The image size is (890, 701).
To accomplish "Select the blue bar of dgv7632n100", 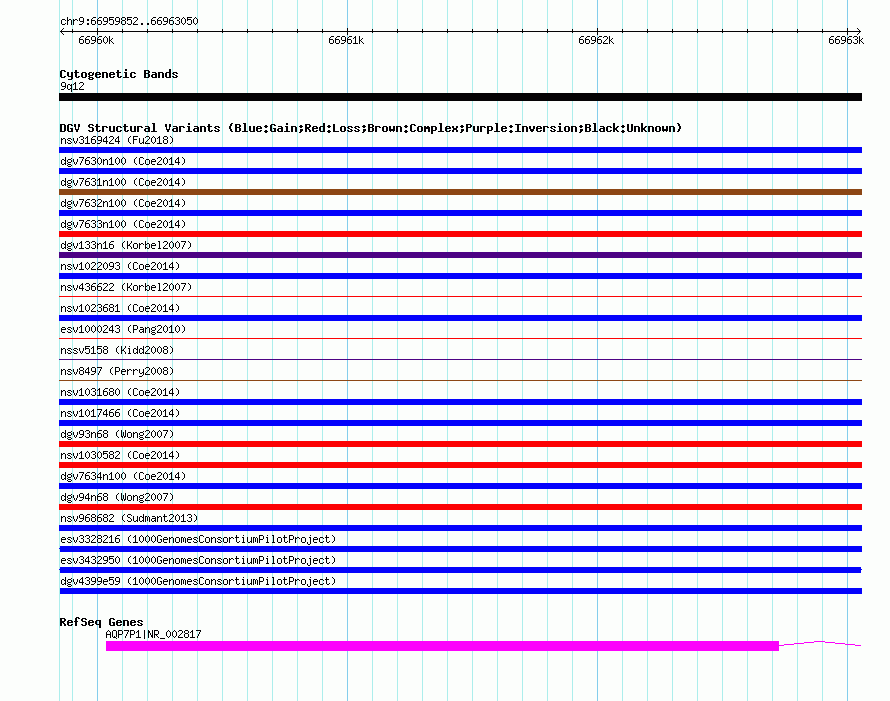I will [x=460, y=213].
